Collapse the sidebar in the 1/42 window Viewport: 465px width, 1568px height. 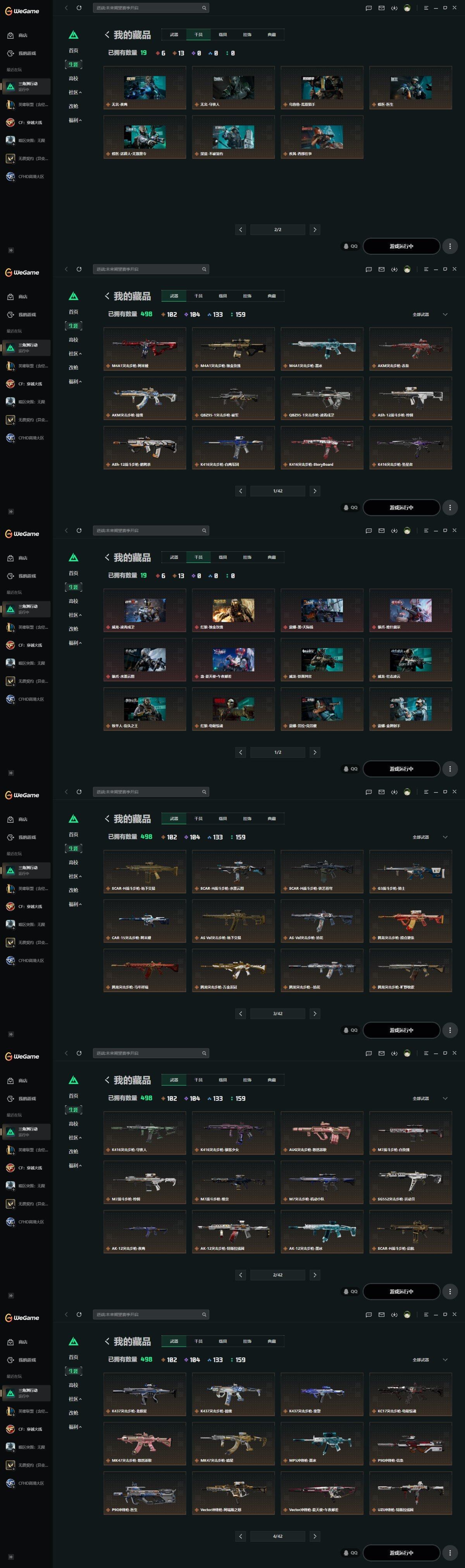[x=10, y=511]
